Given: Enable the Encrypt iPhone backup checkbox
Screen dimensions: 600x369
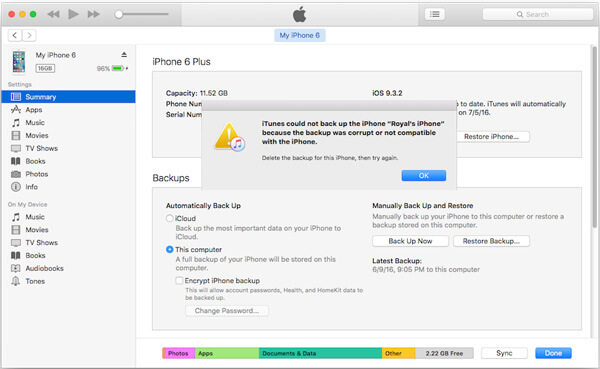Looking at the screenshot, I should pyautogui.click(x=179, y=281).
